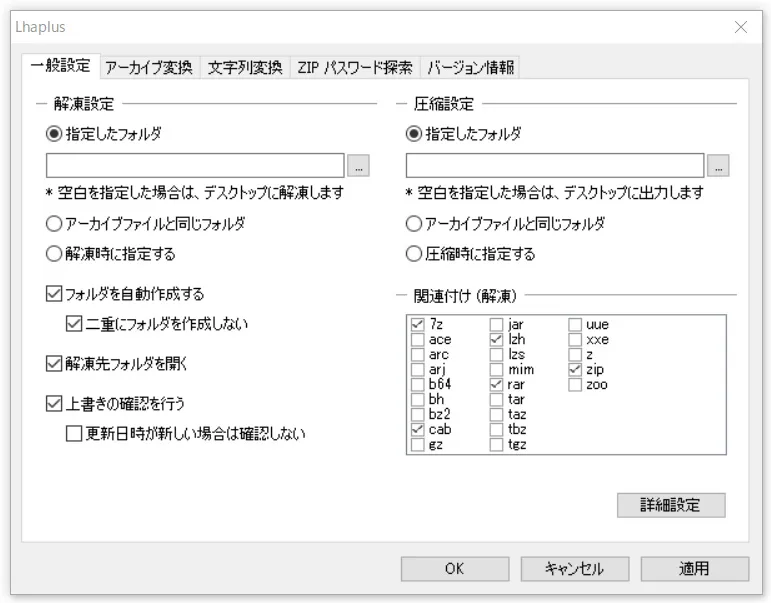Browse for extraction folder with ... button
The height and width of the screenshot is (603, 771).
(358, 165)
